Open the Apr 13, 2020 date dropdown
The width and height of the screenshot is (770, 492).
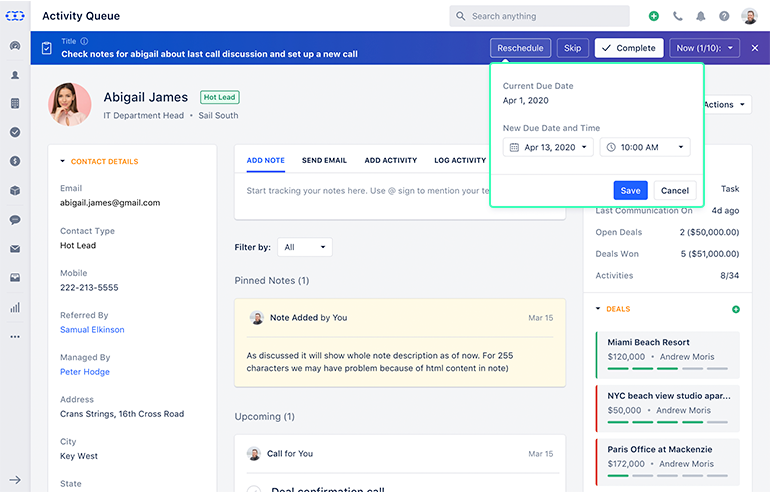coord(549,147)
